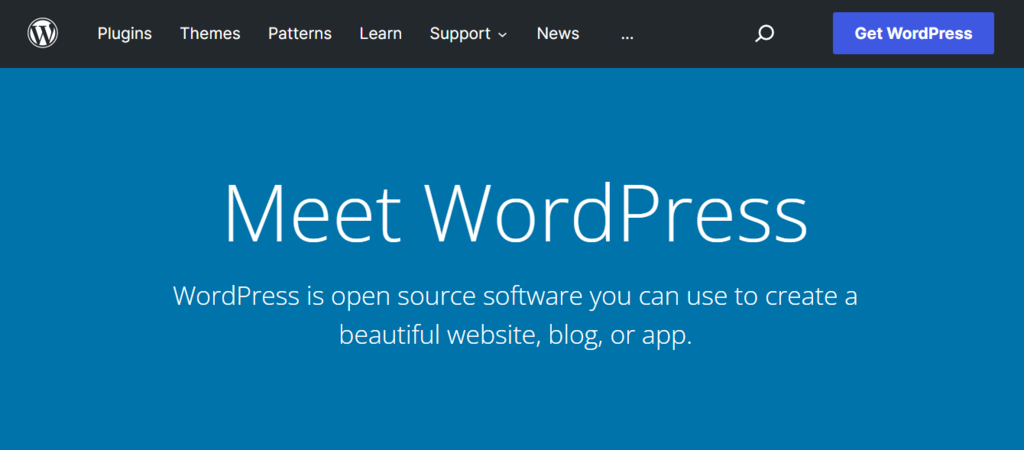Select Patterns in the navigation bar

(x=300, y=34)
